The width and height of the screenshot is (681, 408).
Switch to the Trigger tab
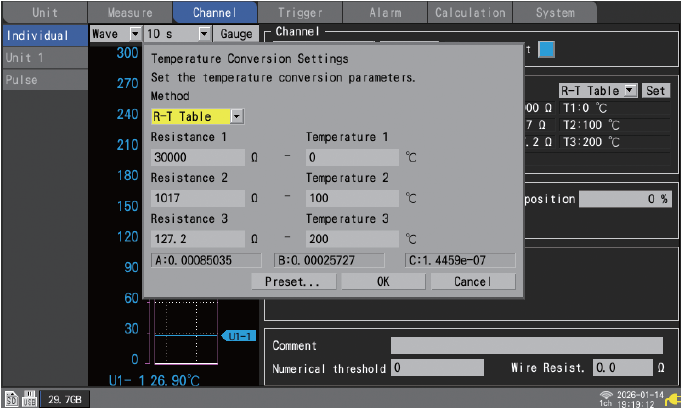pos(299,13)
